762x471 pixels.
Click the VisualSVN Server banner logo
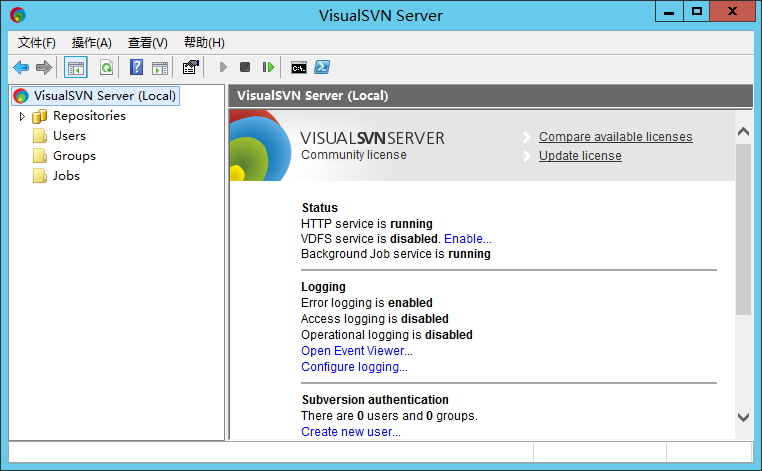click(260, 145)
